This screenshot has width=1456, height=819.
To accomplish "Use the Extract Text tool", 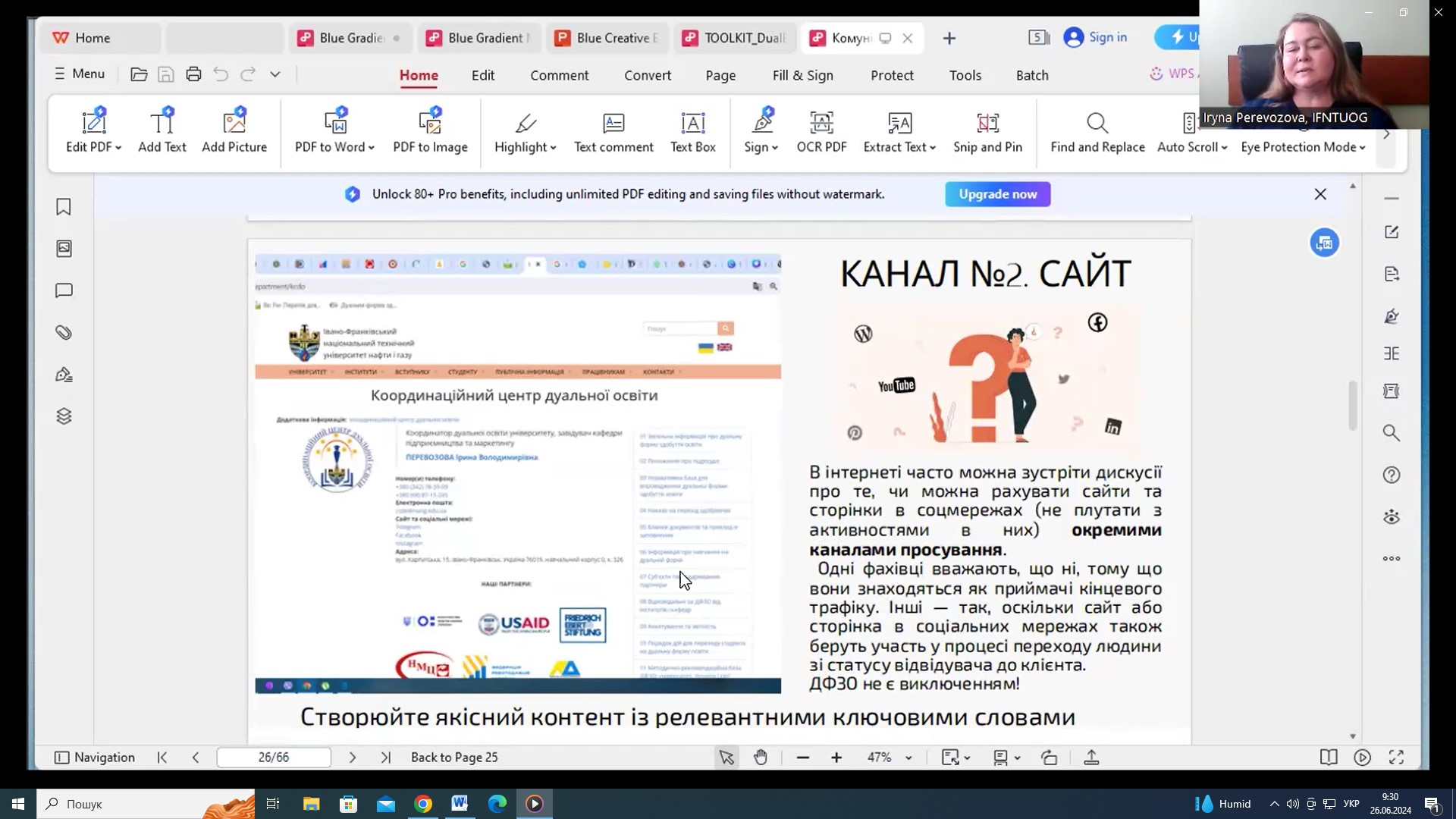I will (x=899, y=130).
